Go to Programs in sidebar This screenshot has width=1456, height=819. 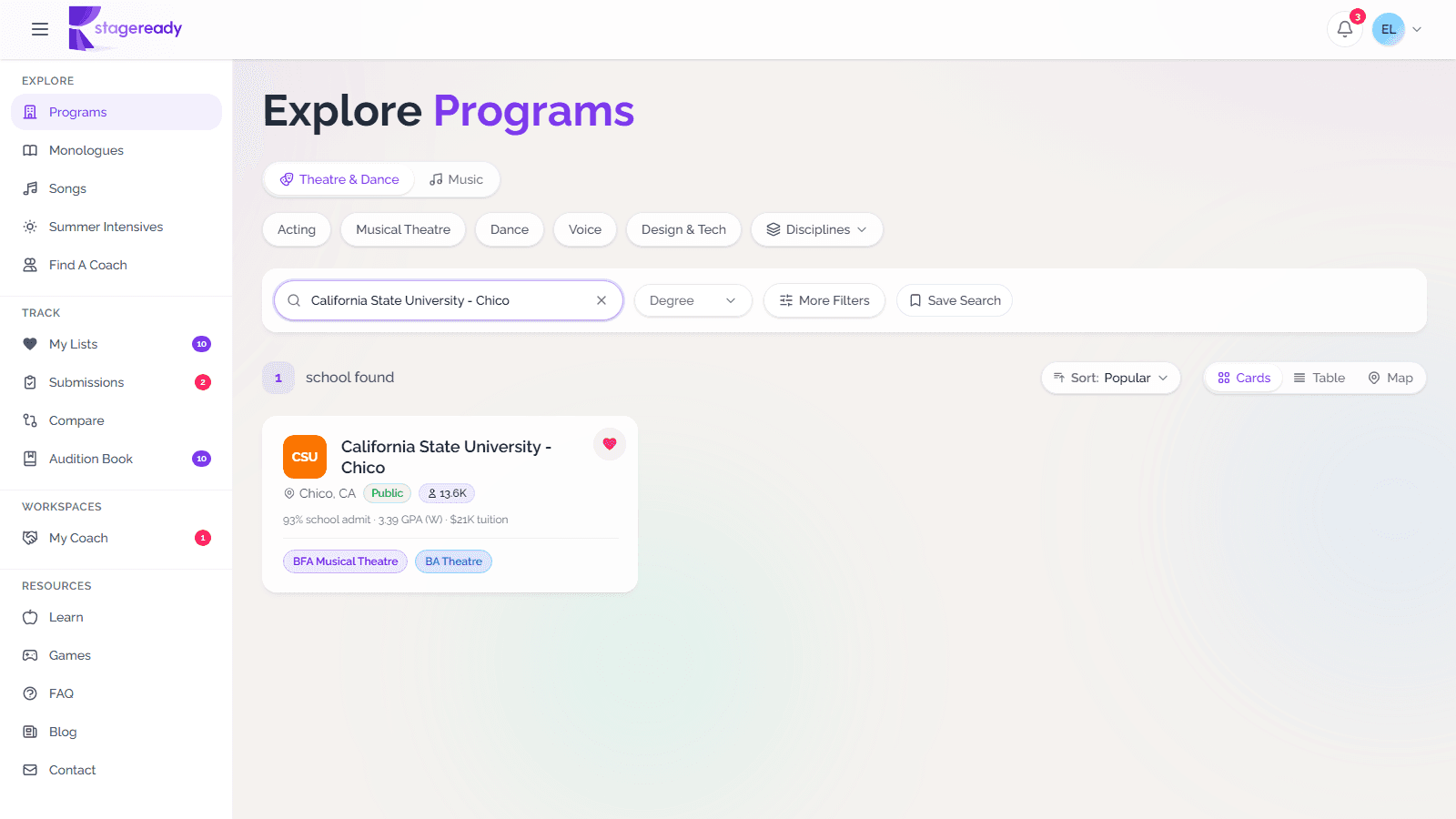click(116, 112)
